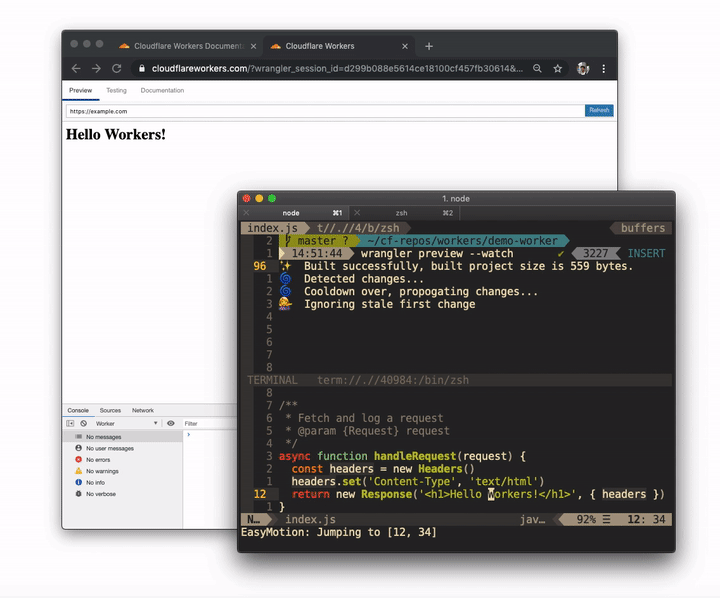
Task: Click the Ignoring stale first change line
Action: pyautogui.click(x=389, y=304)
